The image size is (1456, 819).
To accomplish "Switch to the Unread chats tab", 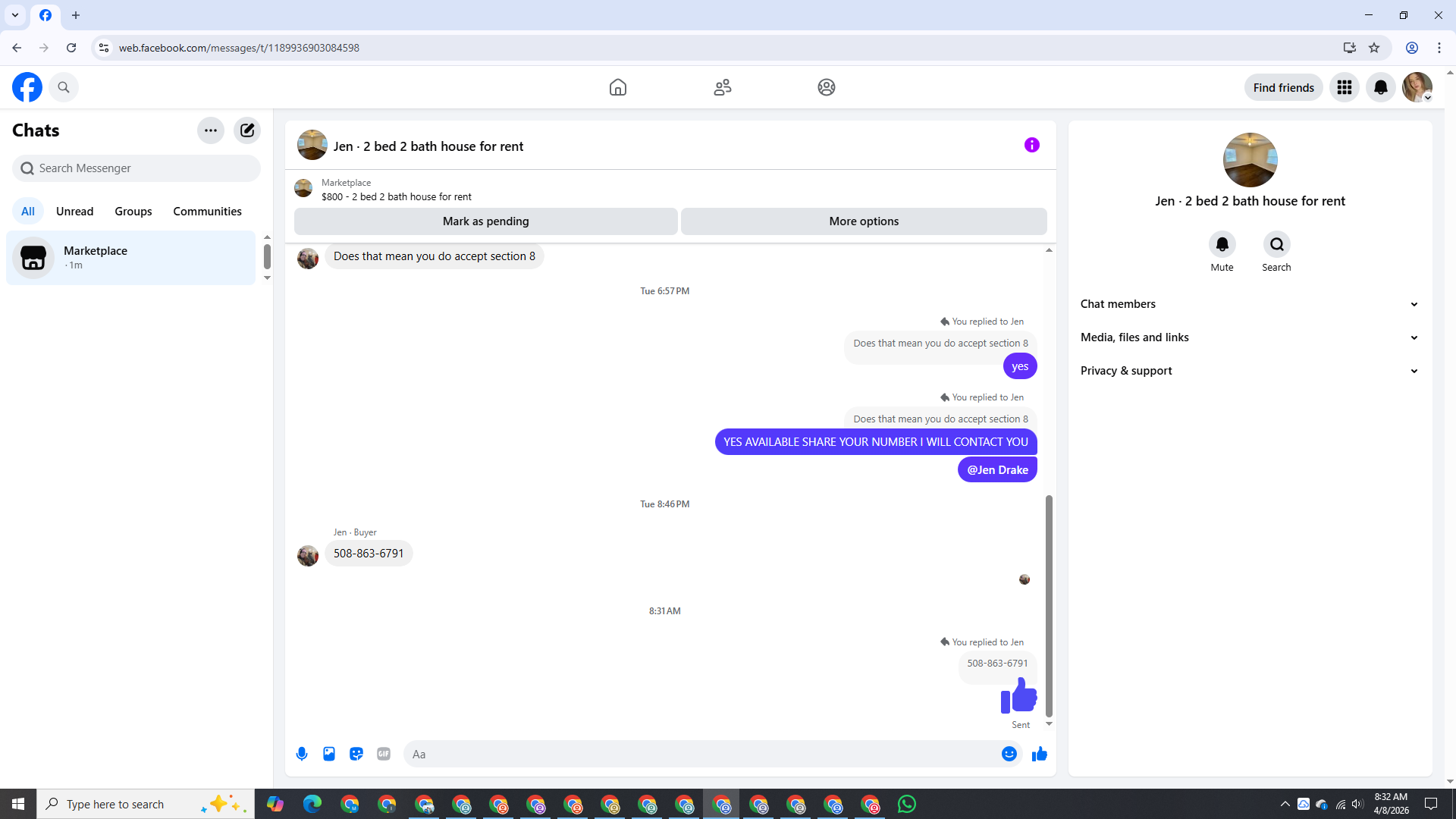I will pyautogui.click(x=74, y=212).
